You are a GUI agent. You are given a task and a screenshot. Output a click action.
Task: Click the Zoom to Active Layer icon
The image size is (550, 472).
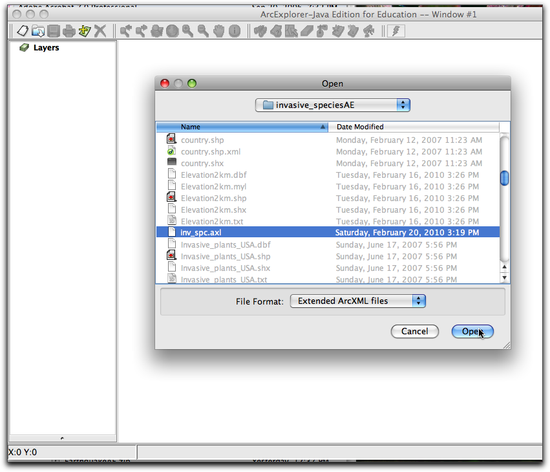(x=157, y=31)
